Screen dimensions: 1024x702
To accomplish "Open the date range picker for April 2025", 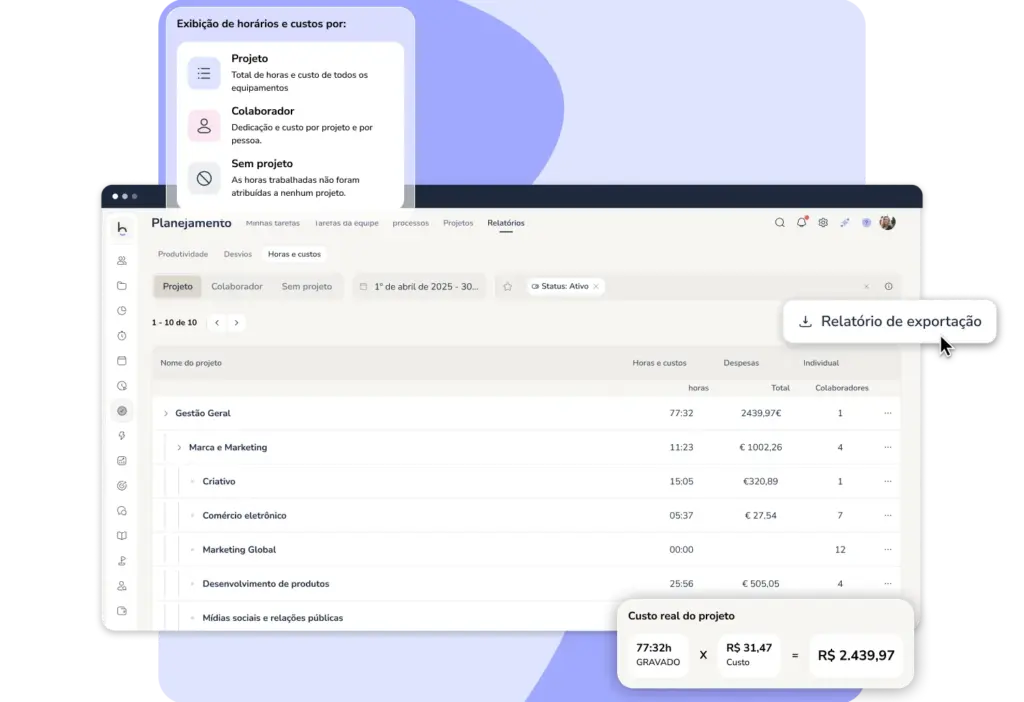I will [x=420, y=286].
